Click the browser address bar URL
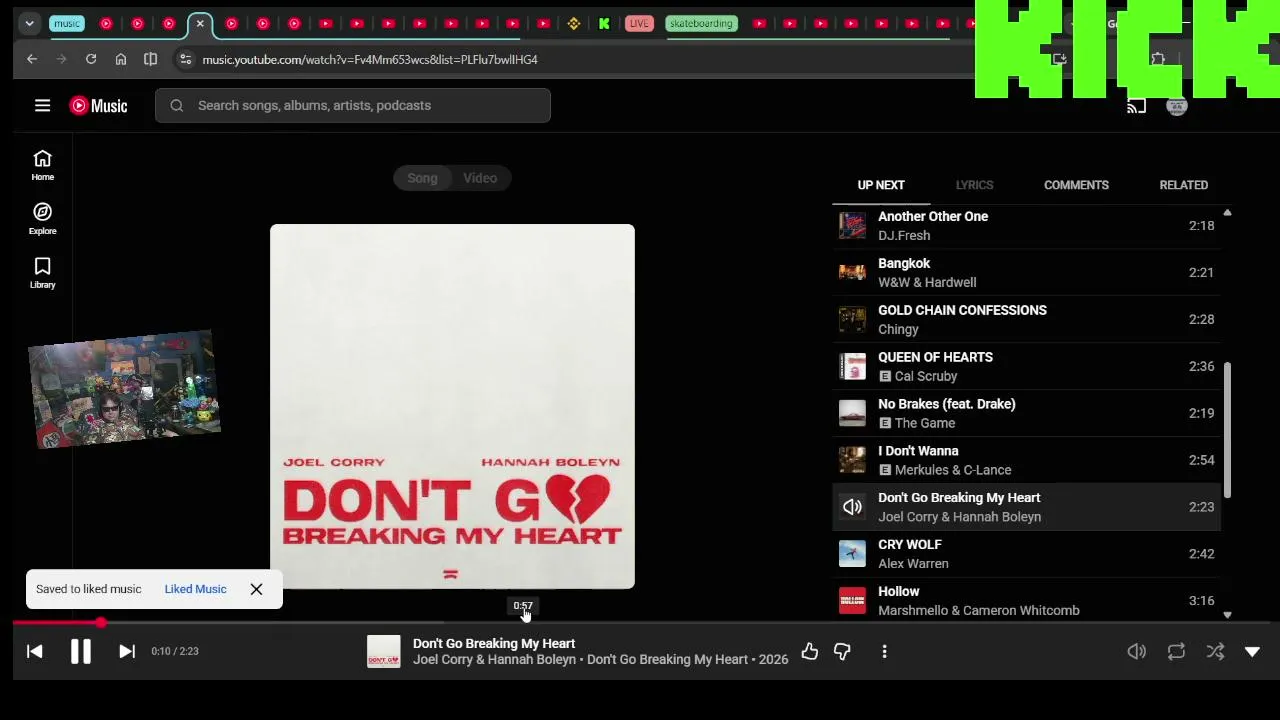Viewport: 1280px width, 720px height. point(370,59)
